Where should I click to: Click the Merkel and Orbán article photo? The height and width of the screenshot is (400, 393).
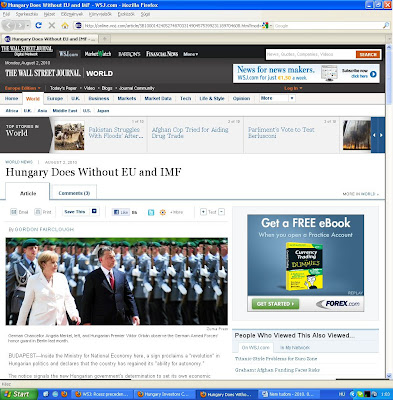[x=117, y=281]
